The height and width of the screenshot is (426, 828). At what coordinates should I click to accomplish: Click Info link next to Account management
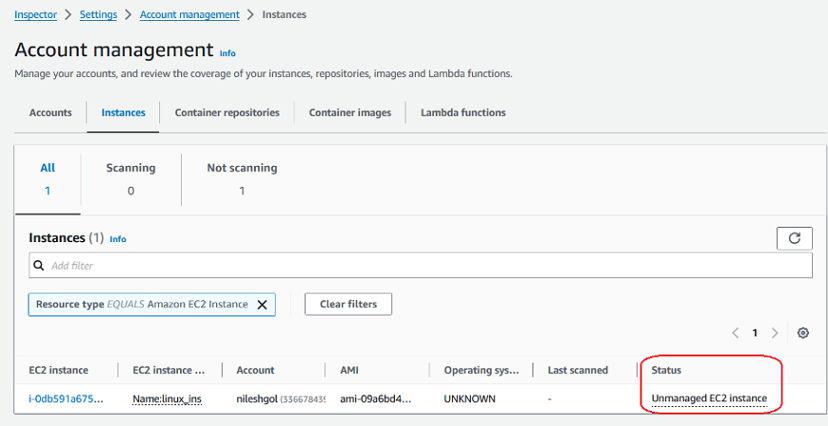(x=227, y=53)
